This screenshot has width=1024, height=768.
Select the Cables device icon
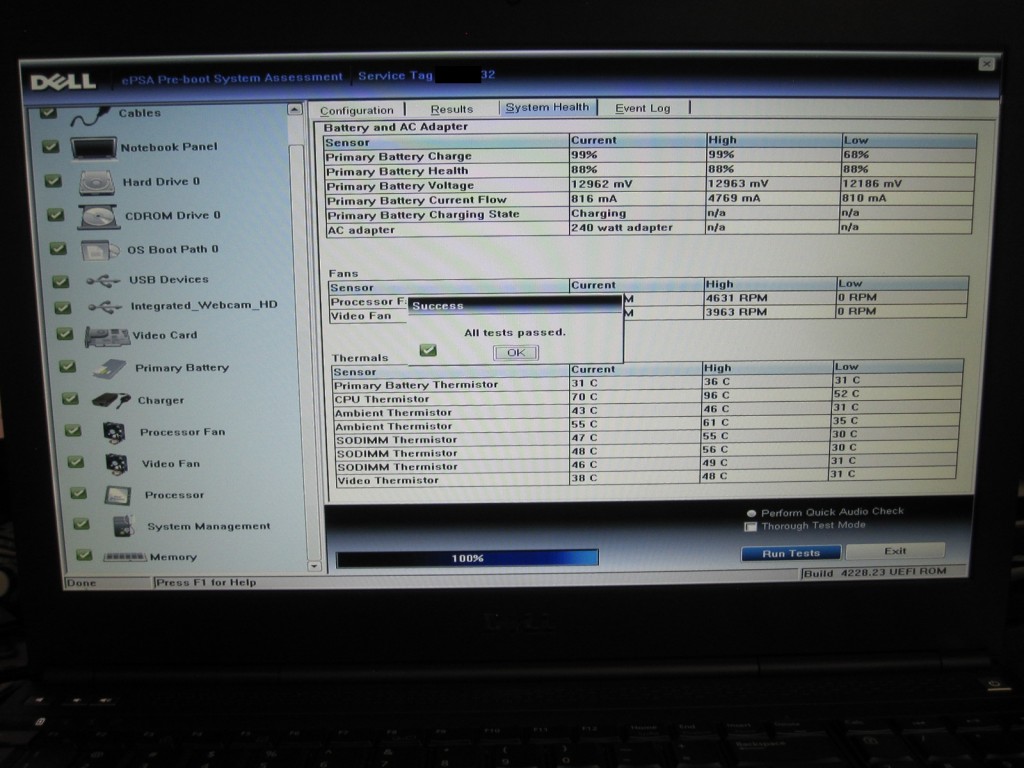click(x=90, y=116)
